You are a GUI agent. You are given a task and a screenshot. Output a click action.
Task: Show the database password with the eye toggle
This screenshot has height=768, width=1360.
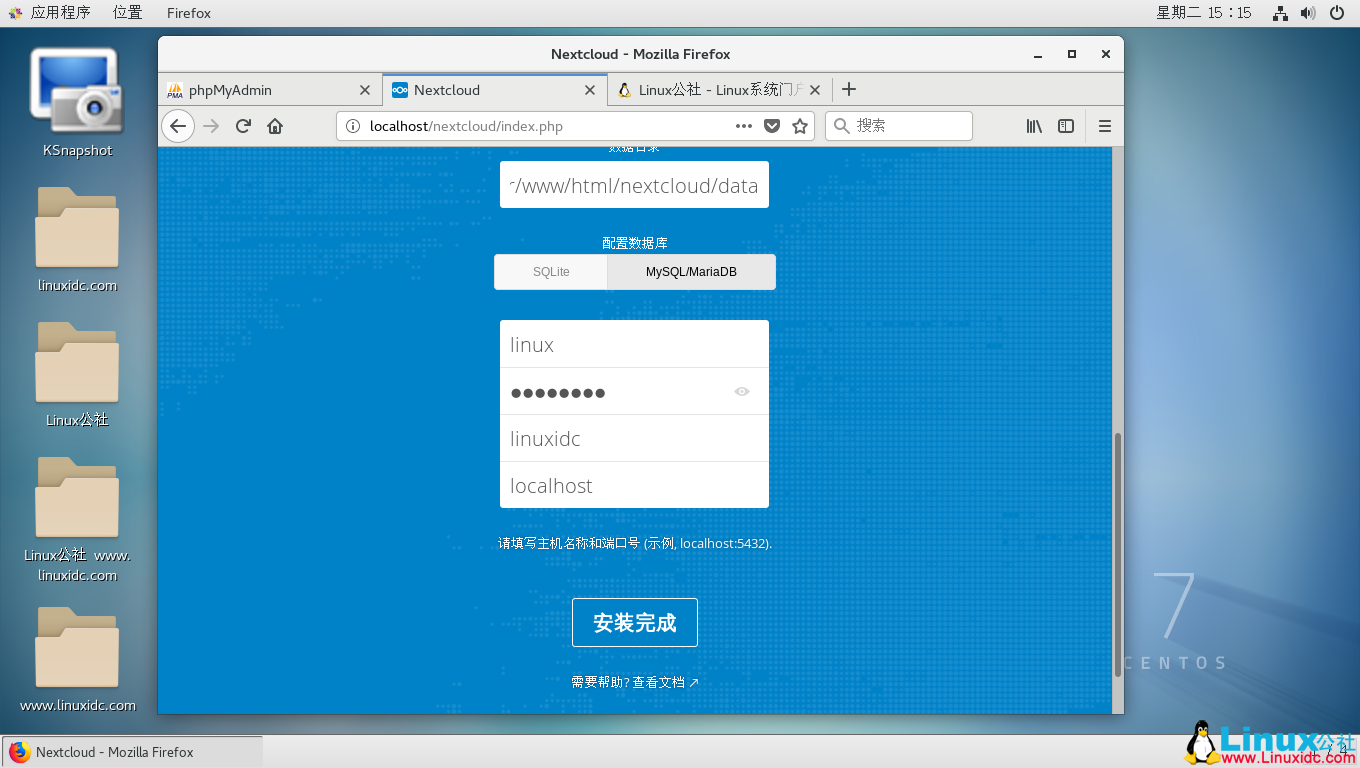pos(742,391)
